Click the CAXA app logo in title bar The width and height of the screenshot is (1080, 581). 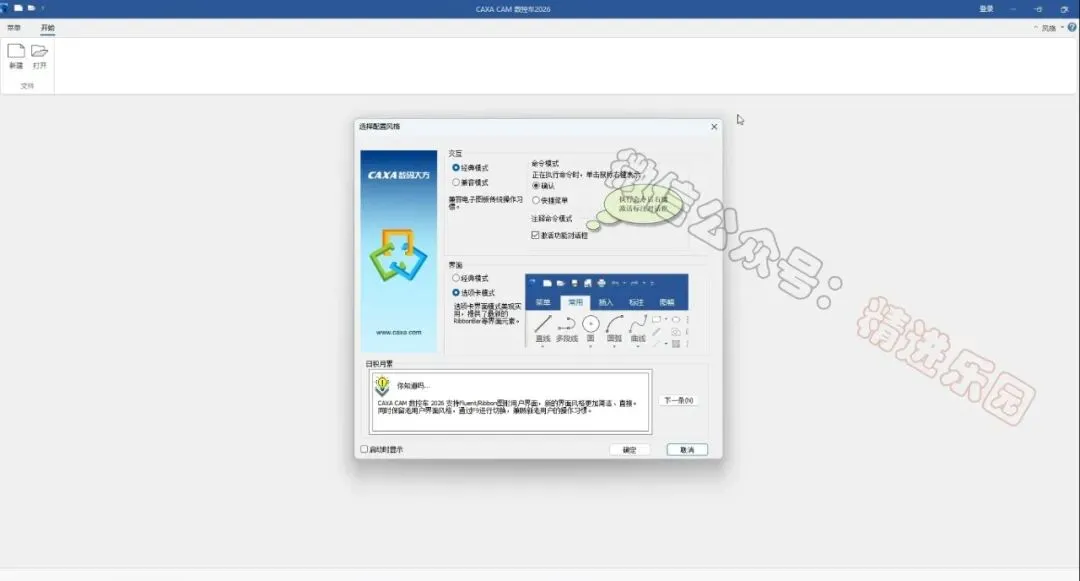4,8
